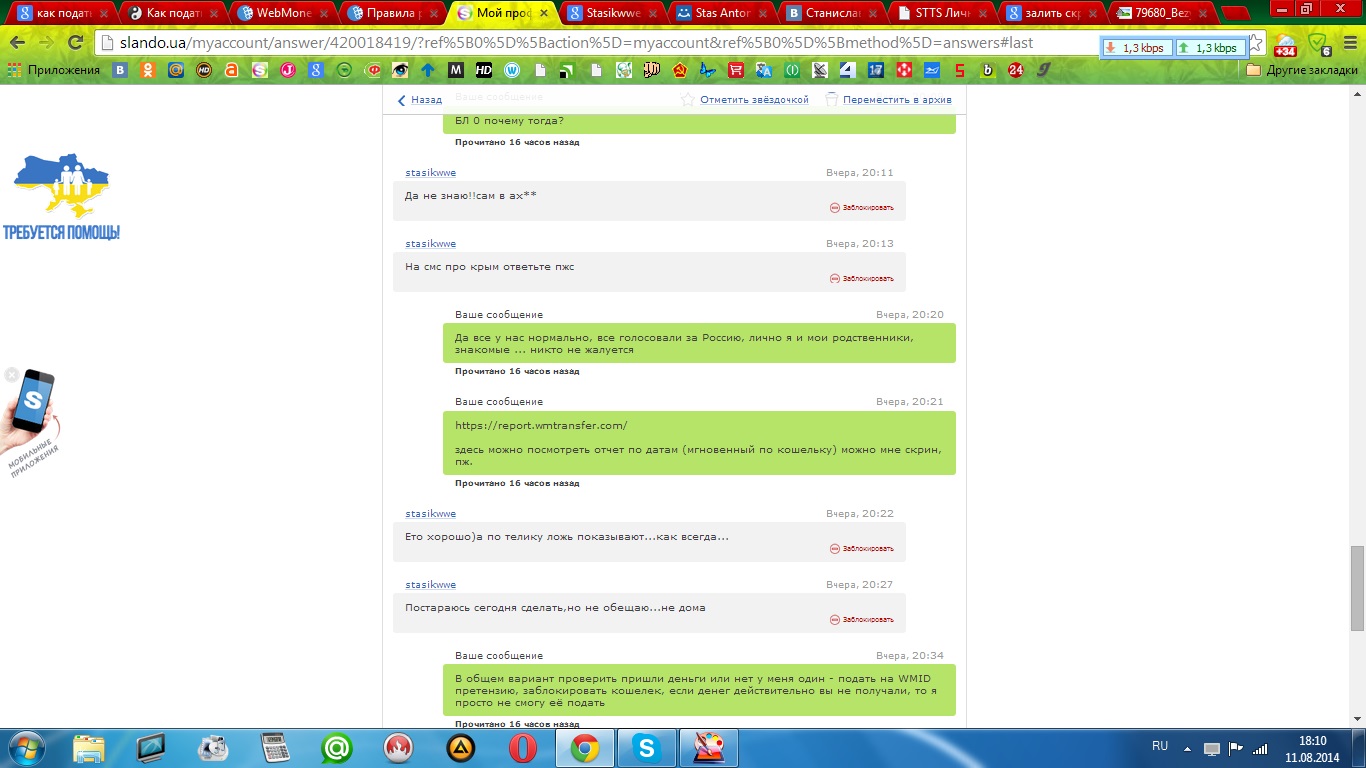Open the Другие закладки folder
The height and width of the screenshot is (768, 1366).
point(1302,71)
